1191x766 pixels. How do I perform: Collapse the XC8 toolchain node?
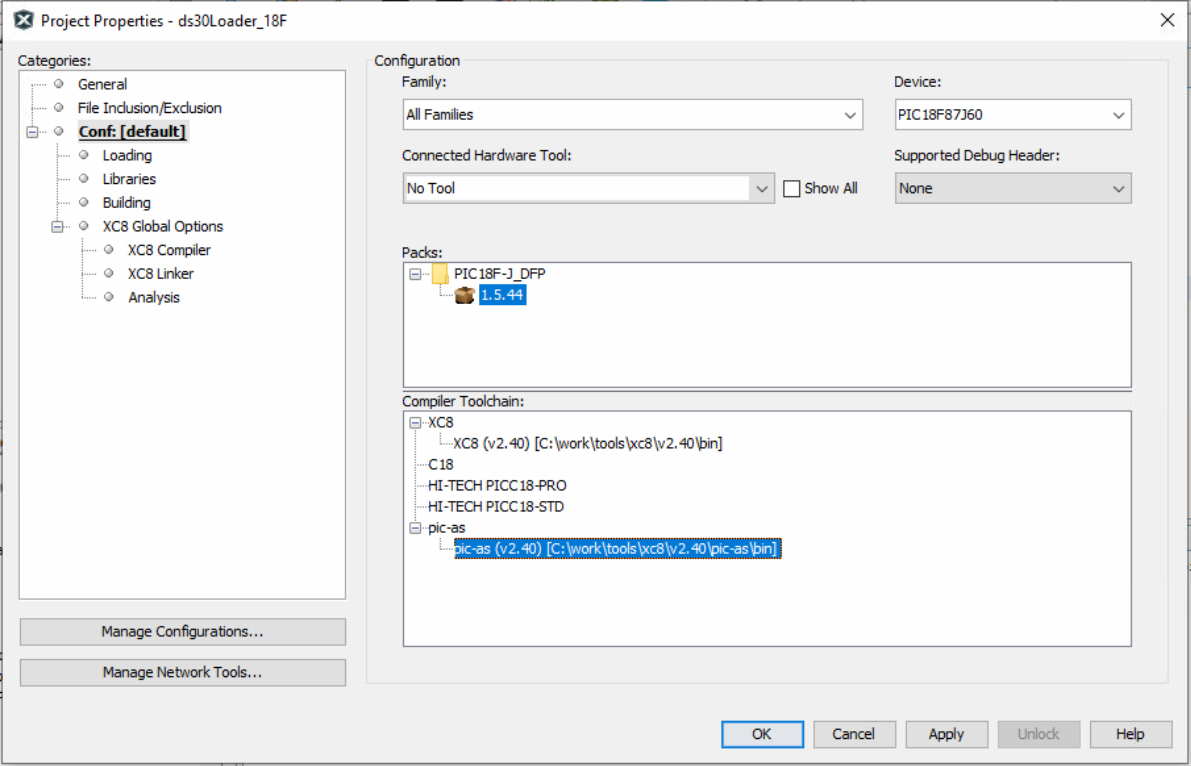(415, 423)
